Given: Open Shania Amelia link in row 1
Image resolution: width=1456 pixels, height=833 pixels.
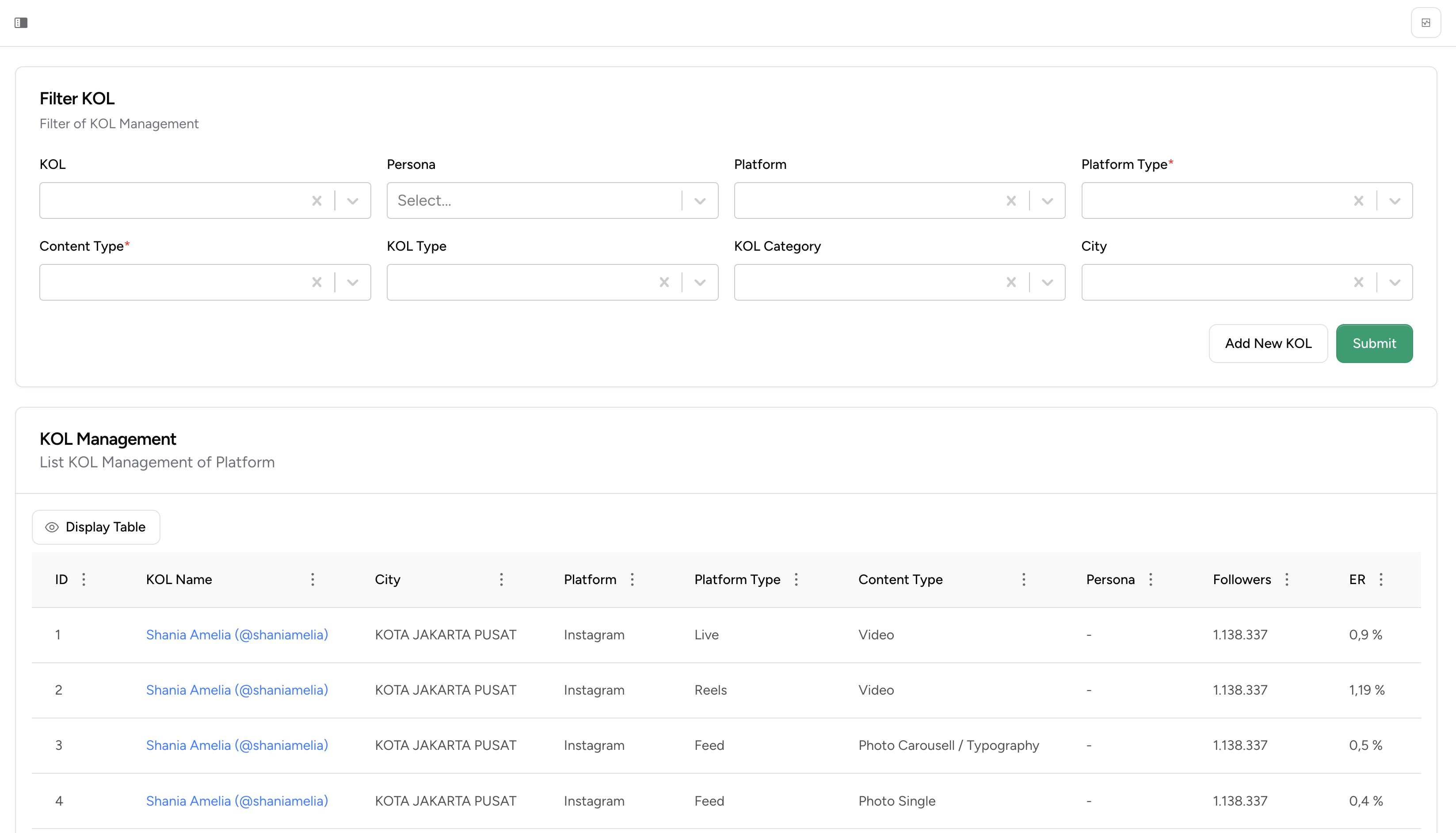Looking at the screenshot, I should [x=237, y=635].
